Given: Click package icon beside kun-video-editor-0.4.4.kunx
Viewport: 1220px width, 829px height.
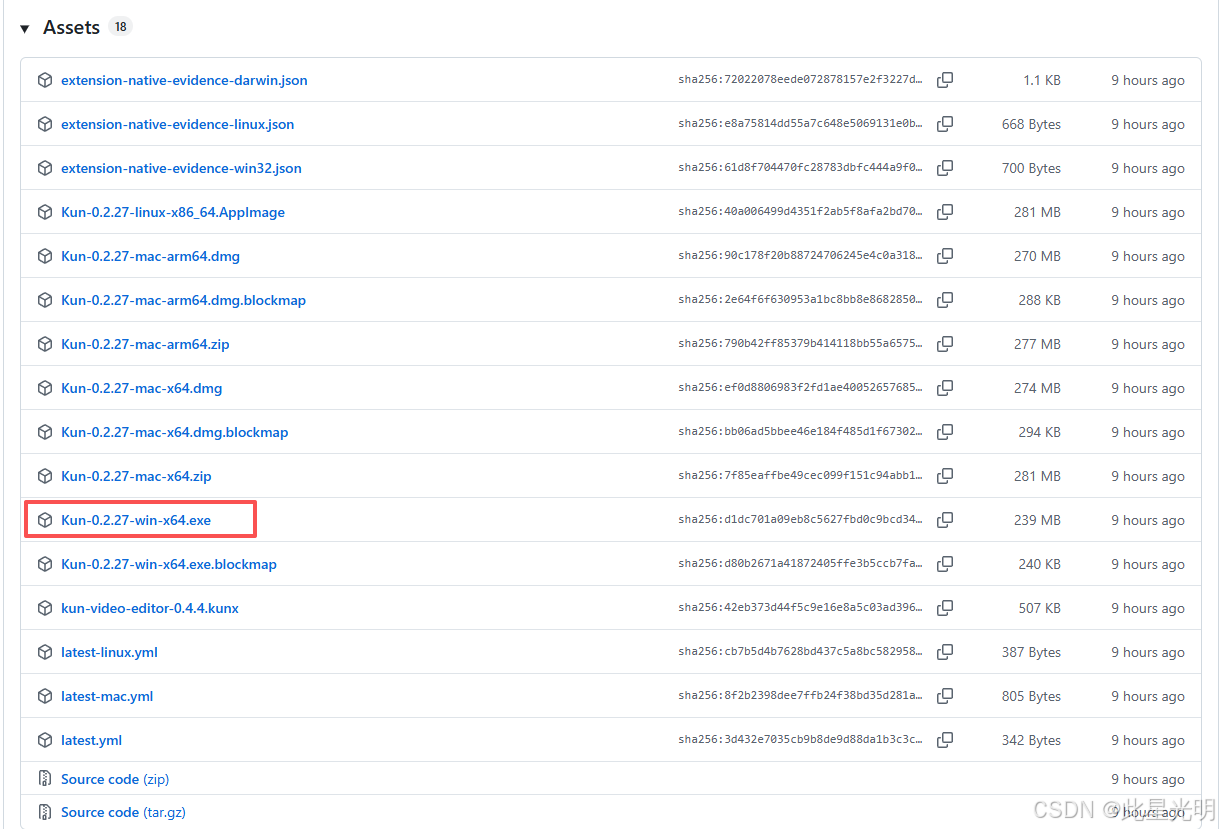Looking at the screenshot, I should pos(44,608).
